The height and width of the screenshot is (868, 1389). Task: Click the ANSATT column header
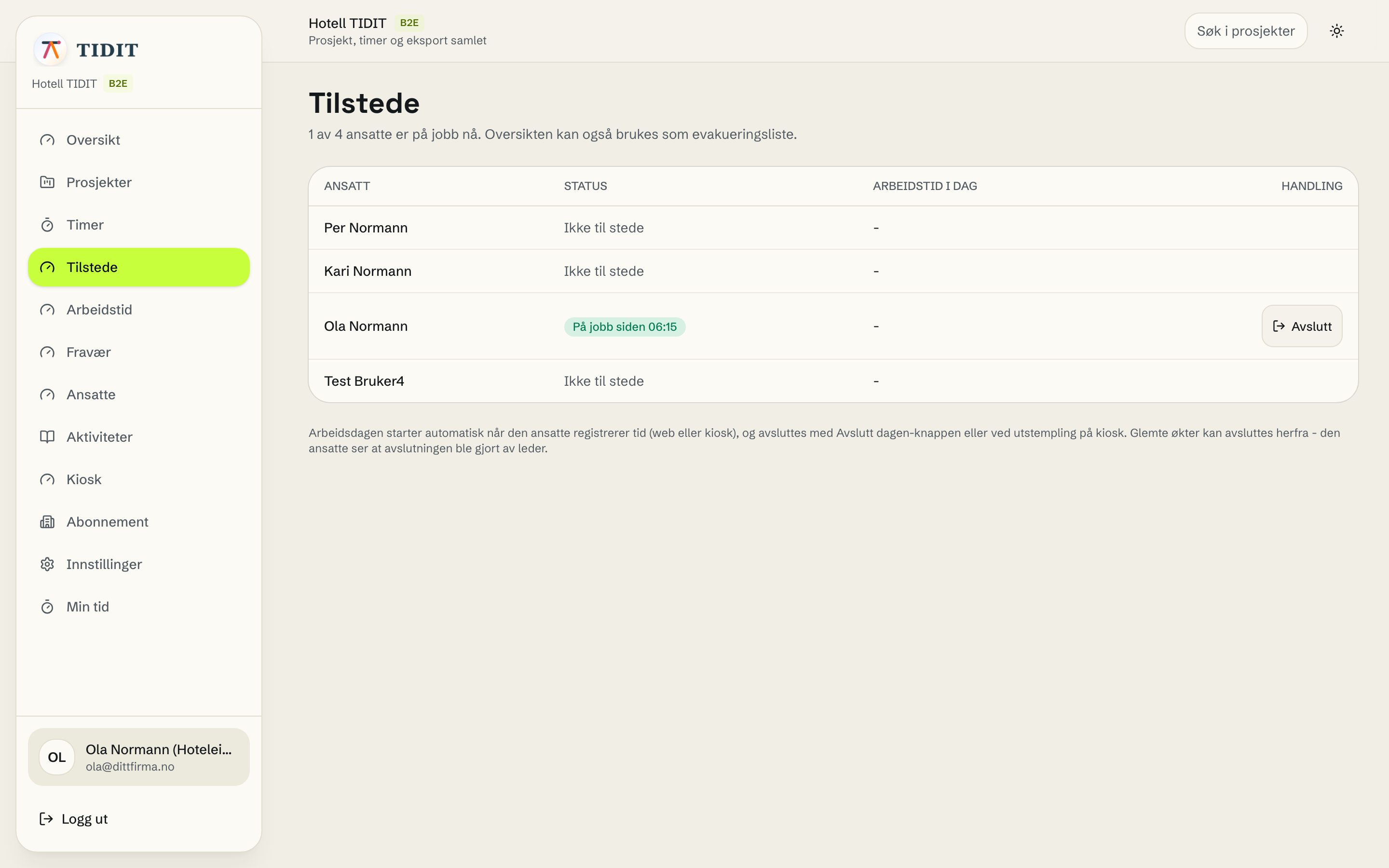[x=347, y=186]
